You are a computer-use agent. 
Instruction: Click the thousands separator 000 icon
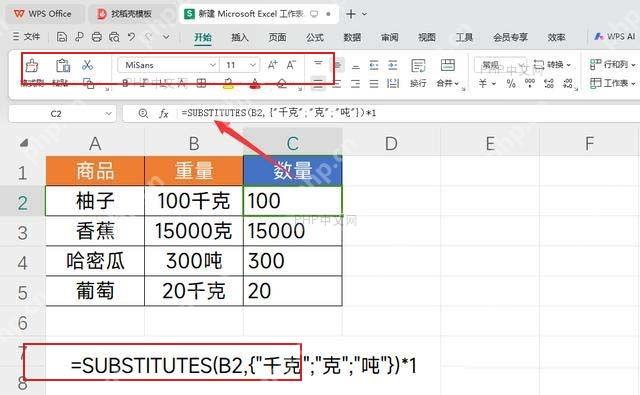click(x=530, y=84)
